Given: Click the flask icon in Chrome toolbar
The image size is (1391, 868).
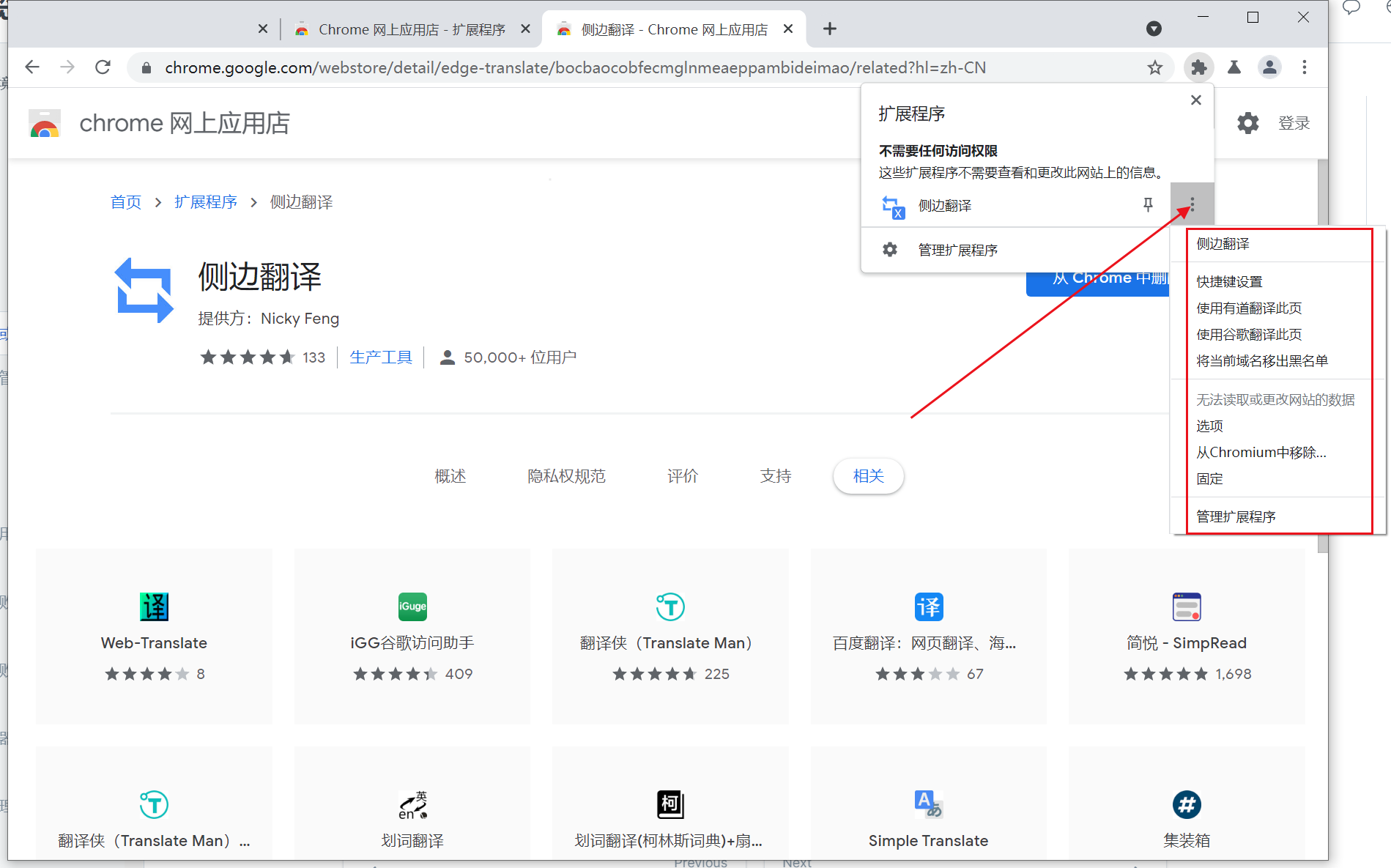Looking at the screenshot, I should tap(1234, 67).
